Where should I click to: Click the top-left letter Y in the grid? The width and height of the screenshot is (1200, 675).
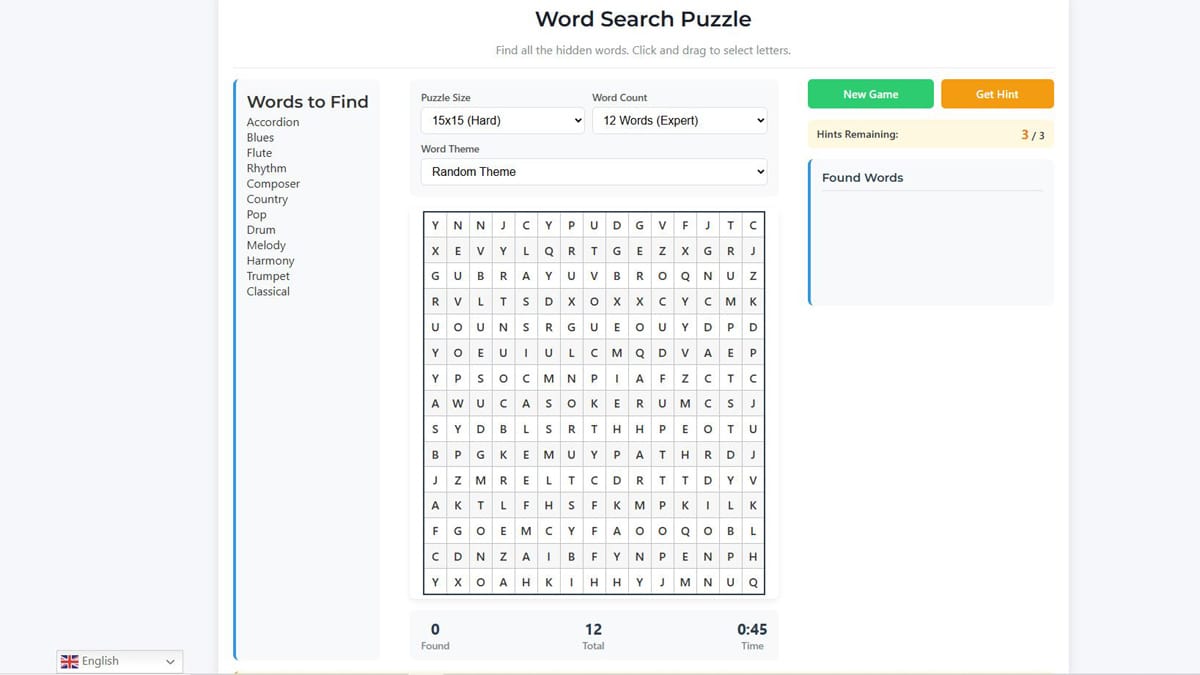(x=435, y=225)
